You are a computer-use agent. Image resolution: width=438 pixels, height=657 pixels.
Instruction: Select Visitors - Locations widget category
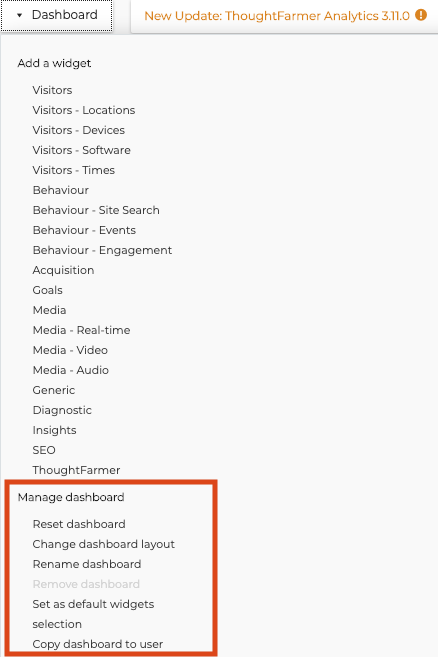(x=84, y=110)
